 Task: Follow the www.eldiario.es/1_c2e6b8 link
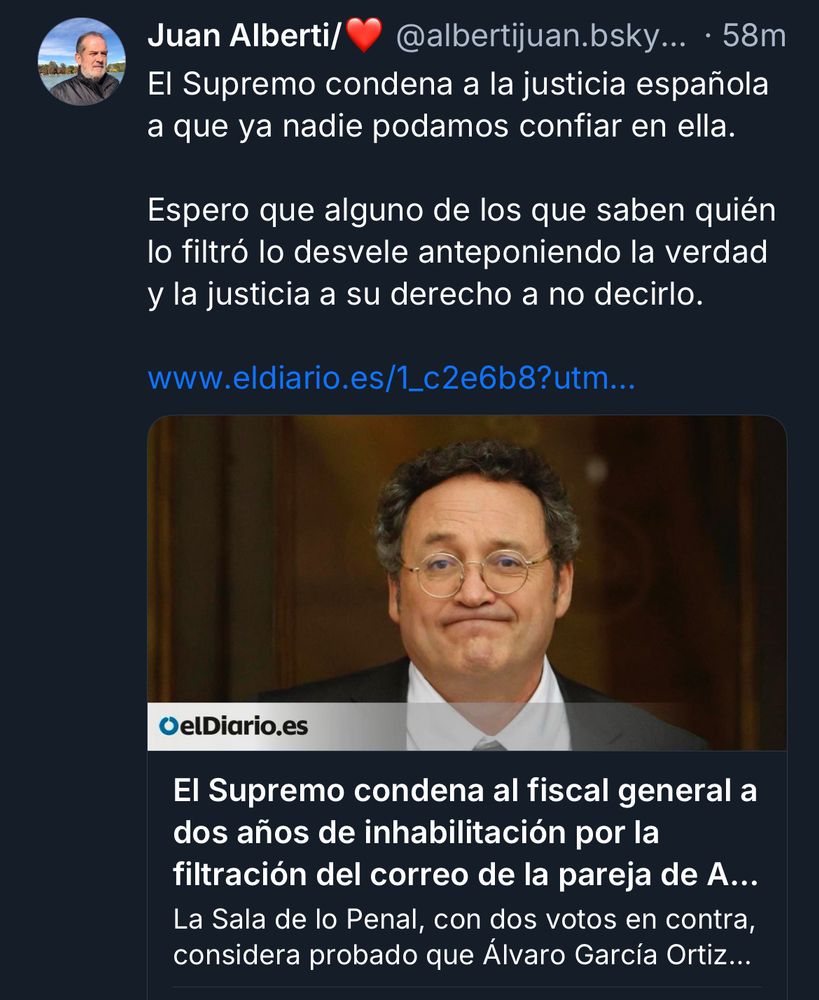point(392,378)
